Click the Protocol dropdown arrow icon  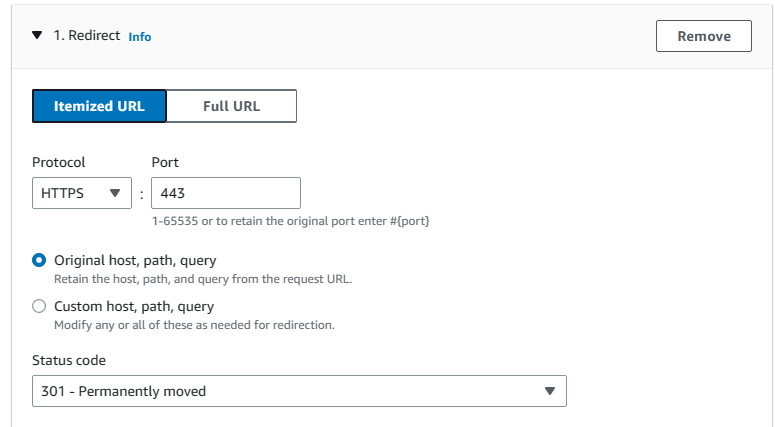pos(114,193)
